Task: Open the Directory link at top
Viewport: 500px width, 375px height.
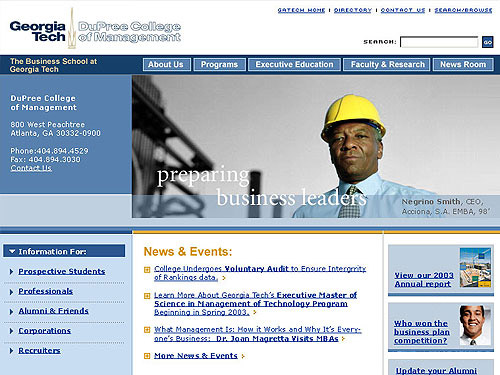Action: [353, 10]
